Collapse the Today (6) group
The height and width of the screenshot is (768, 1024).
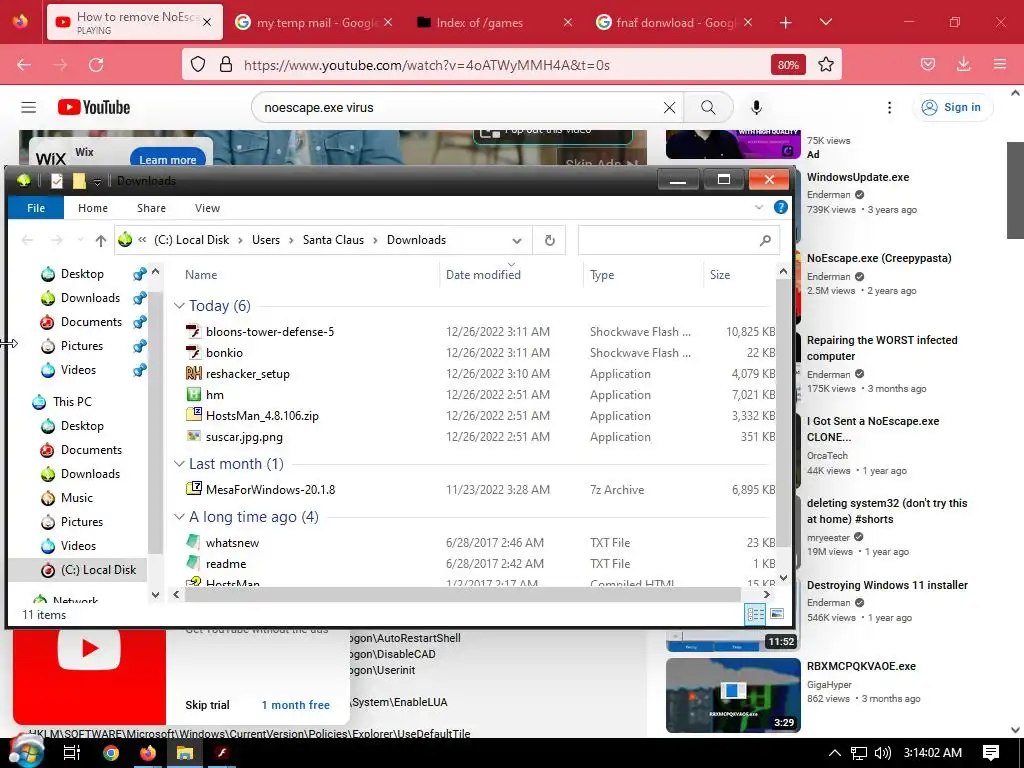(x=179, y=306)
